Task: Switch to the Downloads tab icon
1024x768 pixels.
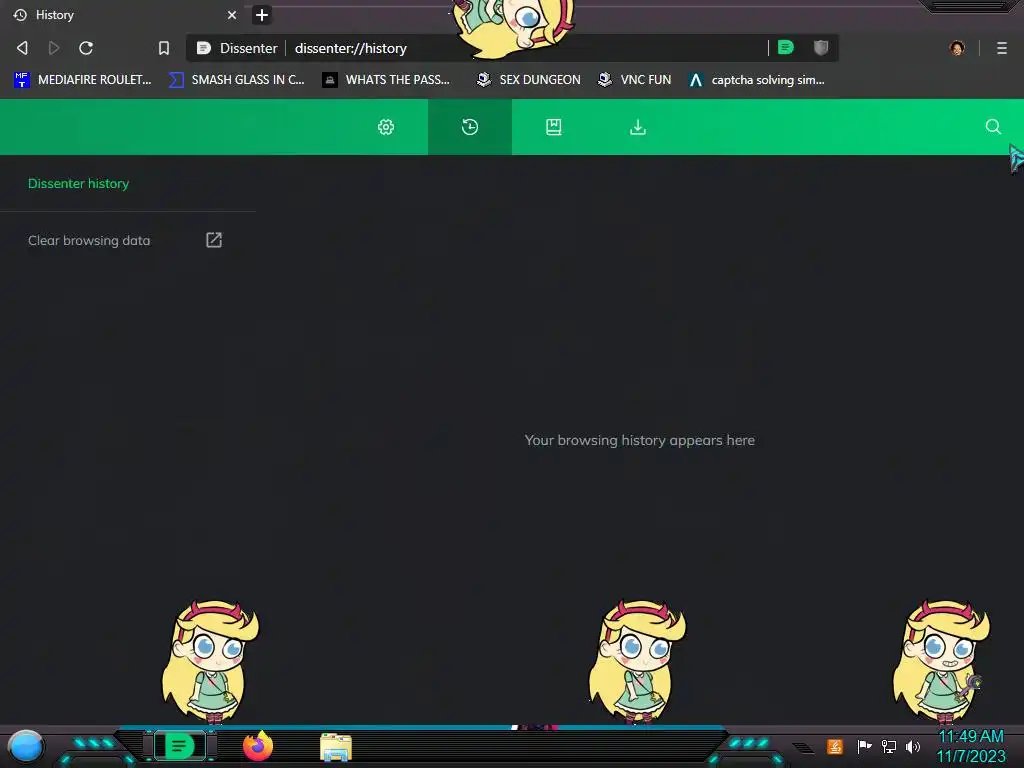Action: click(638, 127)
